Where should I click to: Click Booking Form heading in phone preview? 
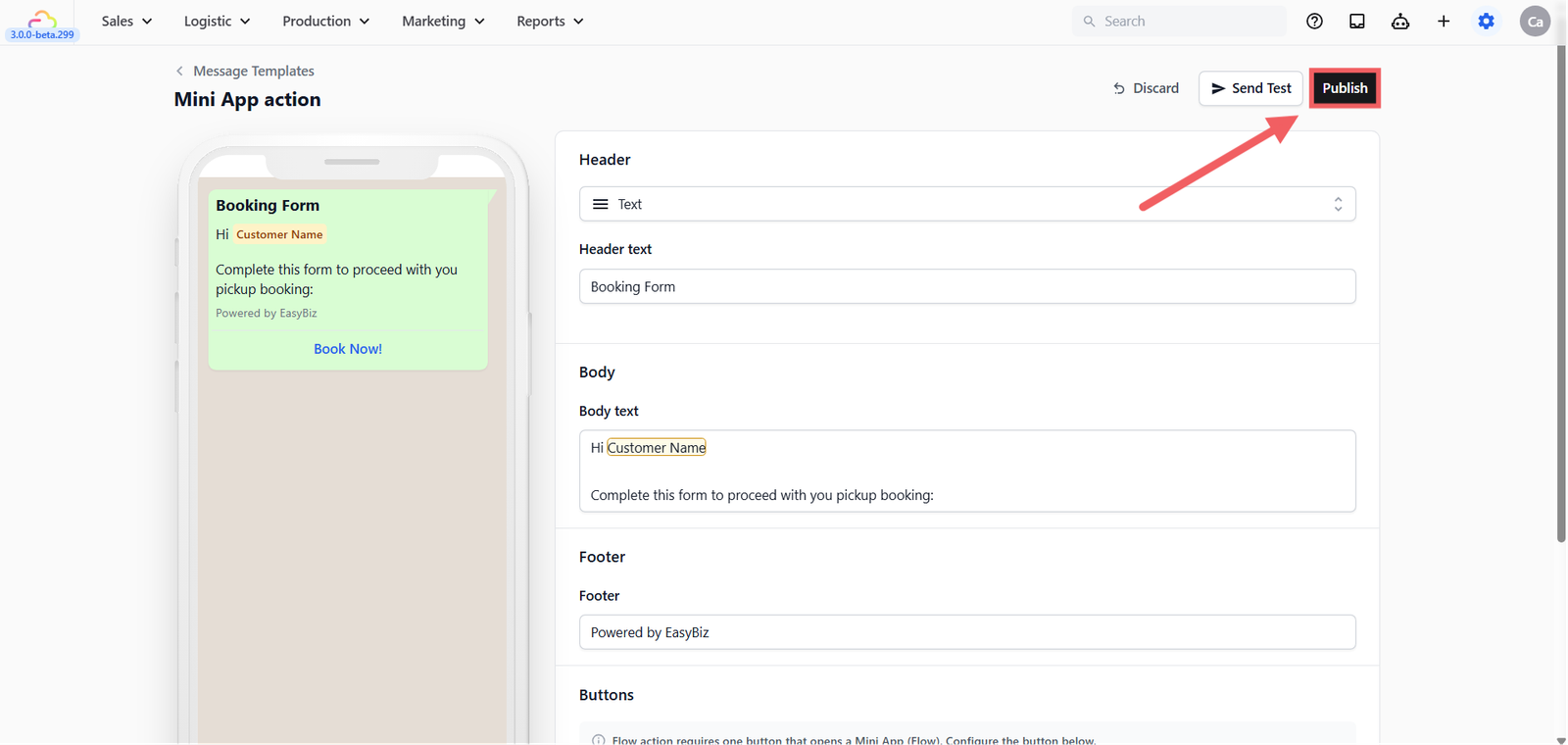268,205
